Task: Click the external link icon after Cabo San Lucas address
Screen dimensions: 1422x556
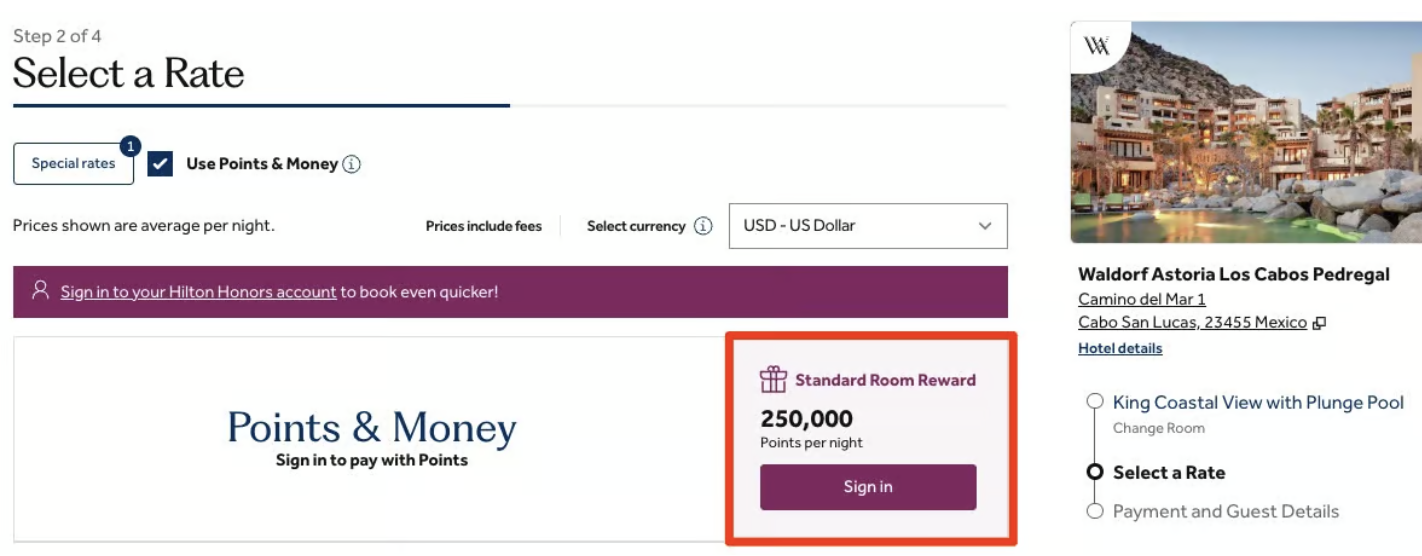Action: [1319, 323]
